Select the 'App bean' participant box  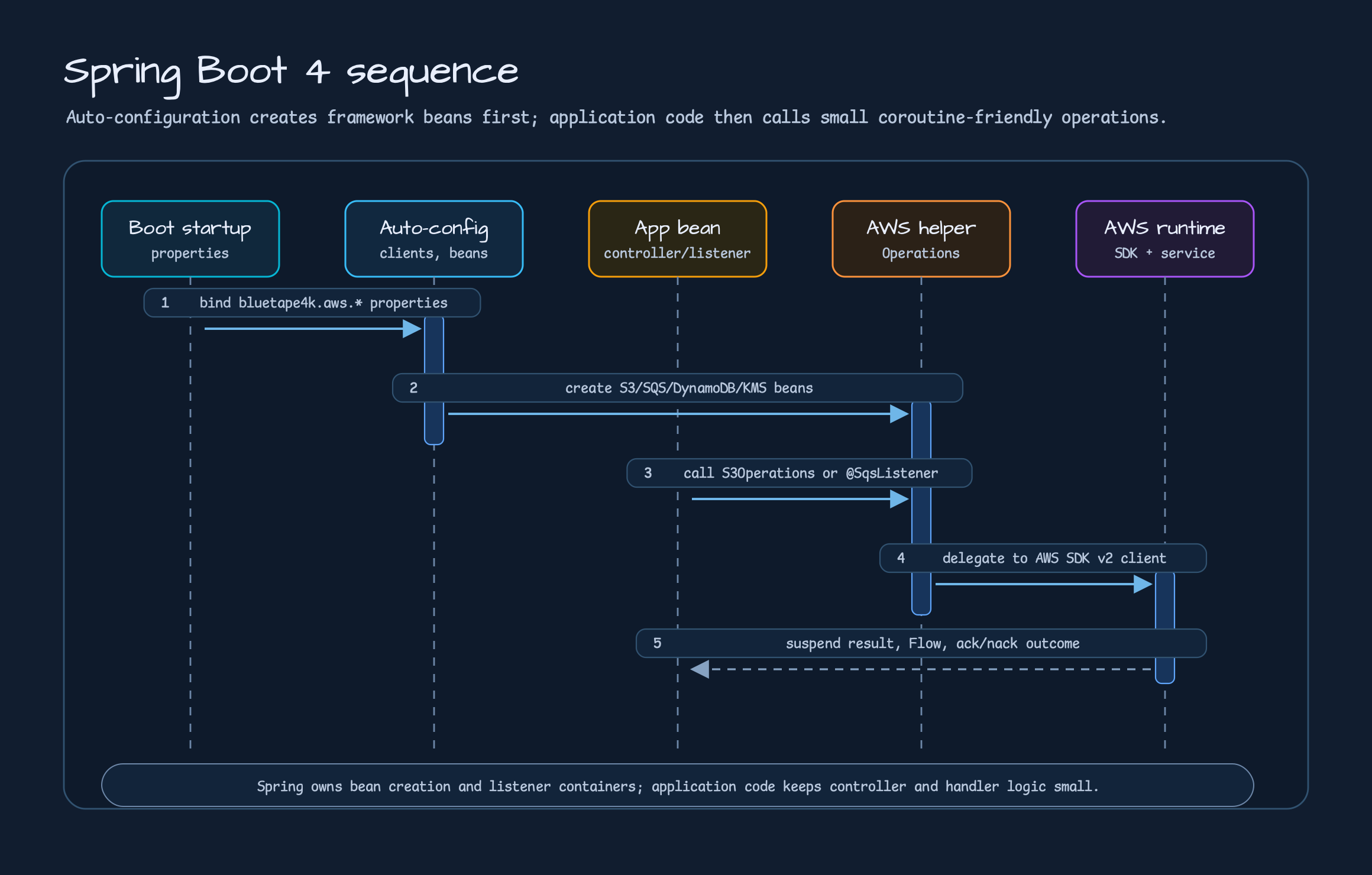678,239
